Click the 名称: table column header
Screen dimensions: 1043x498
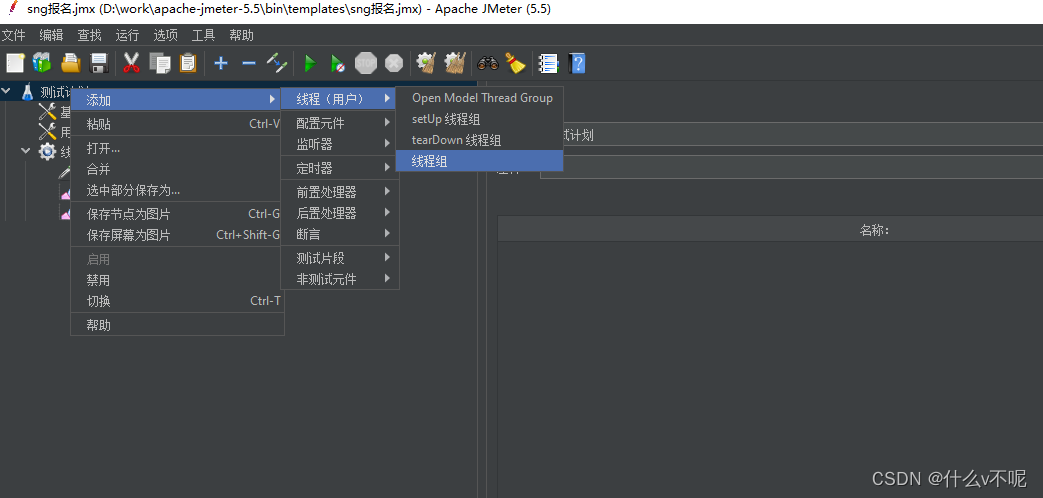pos(874,230)
